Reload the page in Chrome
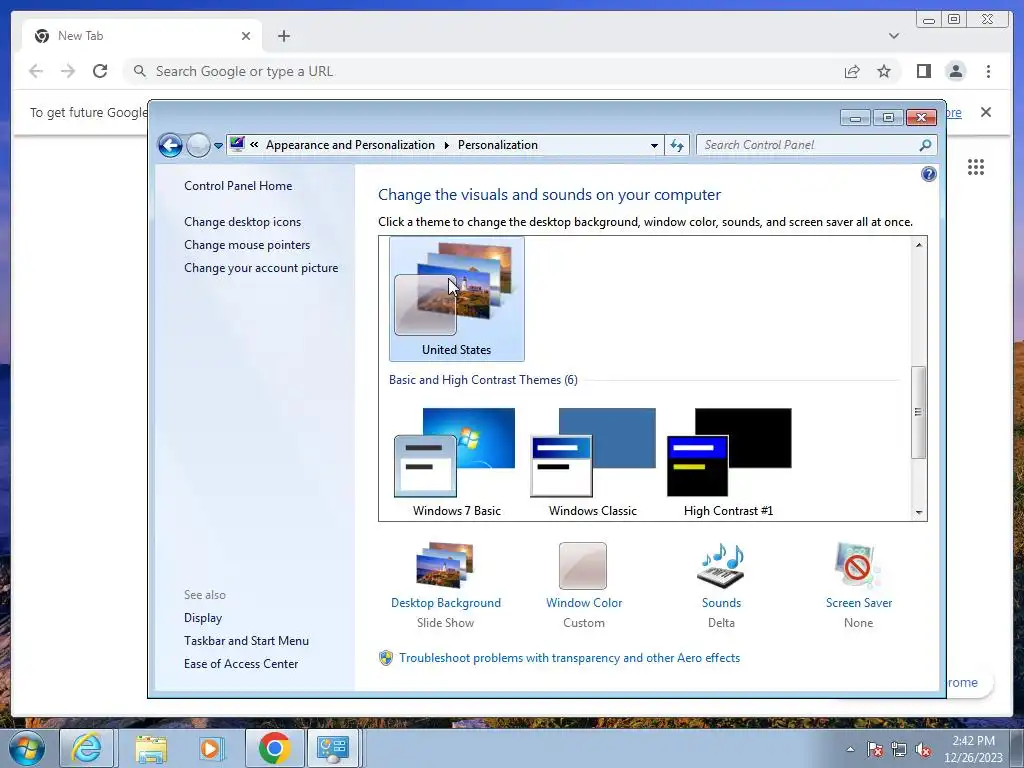 [x=100, y=71]
